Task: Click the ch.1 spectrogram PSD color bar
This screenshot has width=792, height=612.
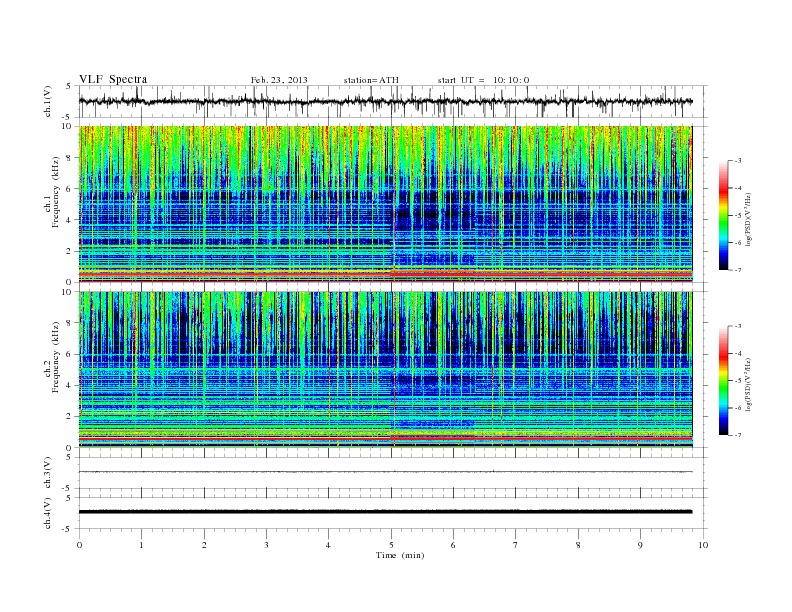Action: point(723,215)
